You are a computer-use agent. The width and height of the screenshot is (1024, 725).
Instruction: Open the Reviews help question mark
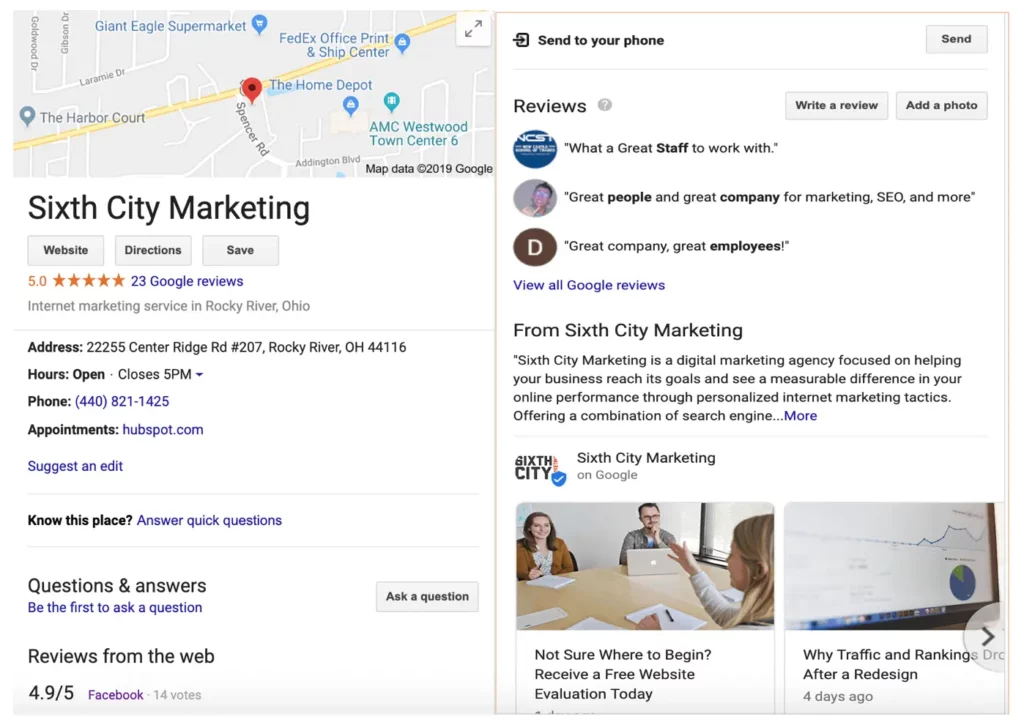605,105
